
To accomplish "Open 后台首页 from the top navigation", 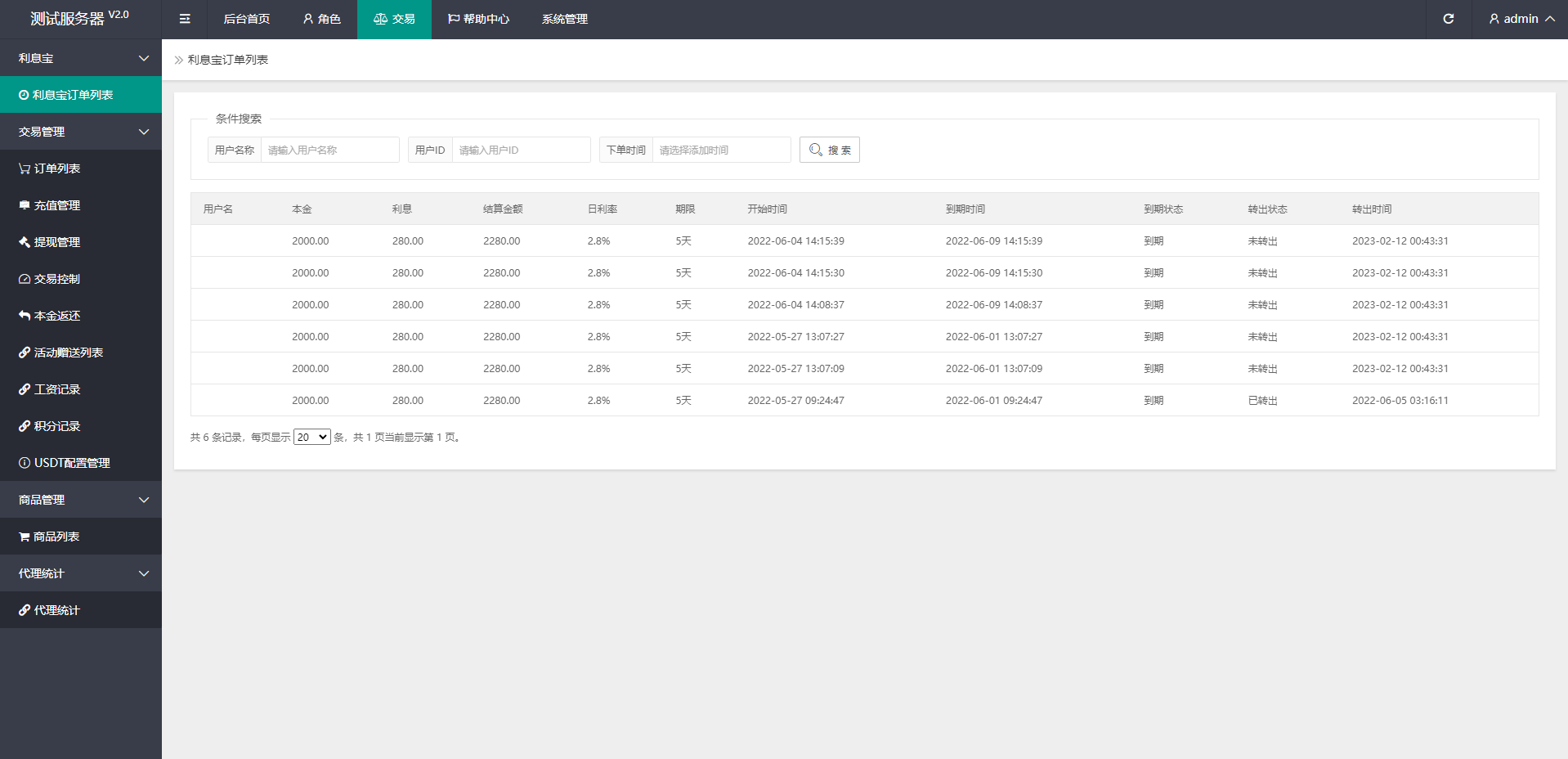I will click(x=246, y=19).
